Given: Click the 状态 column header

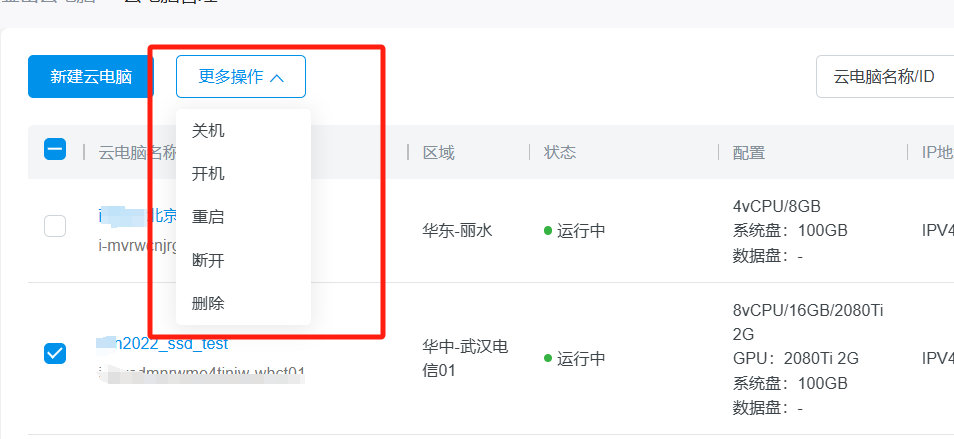Looking at the screenshot, I should (560, 152).
